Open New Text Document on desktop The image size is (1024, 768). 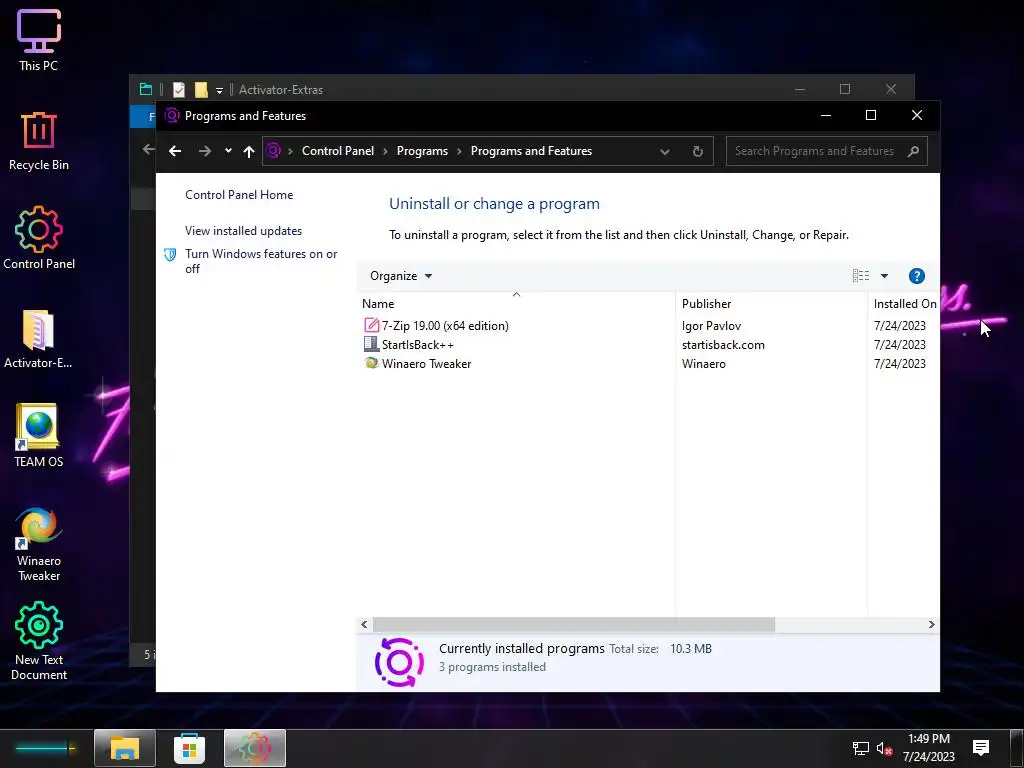(x=39, y=640)
